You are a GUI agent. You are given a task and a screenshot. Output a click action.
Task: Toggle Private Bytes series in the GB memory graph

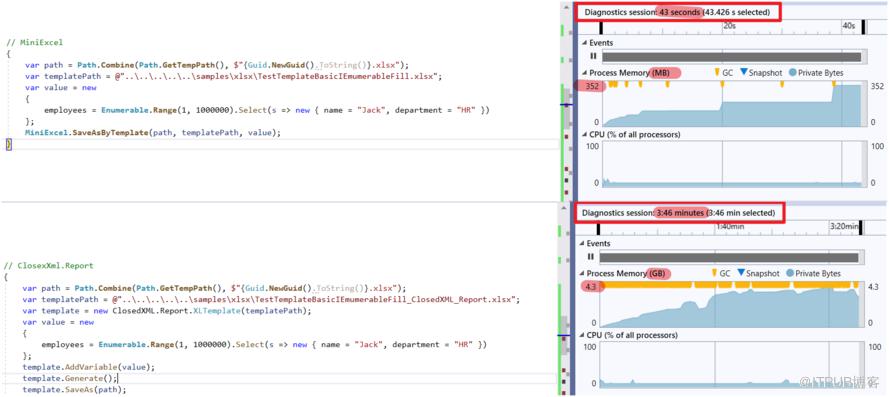point(790,273)
